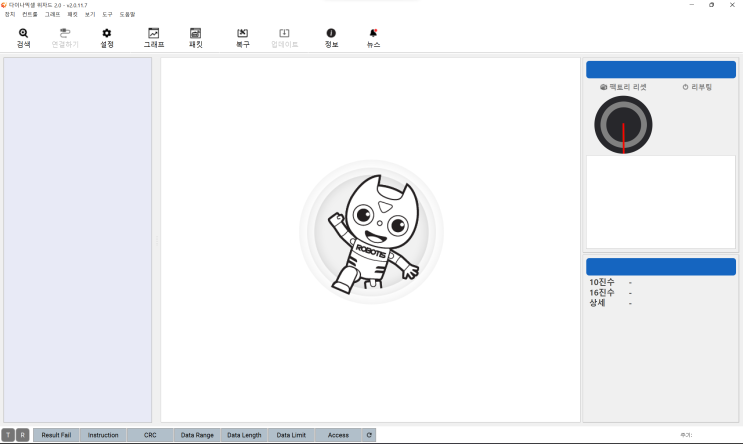Open the 장치 menu
743x444 pixels.
click(x=10, y=15)
